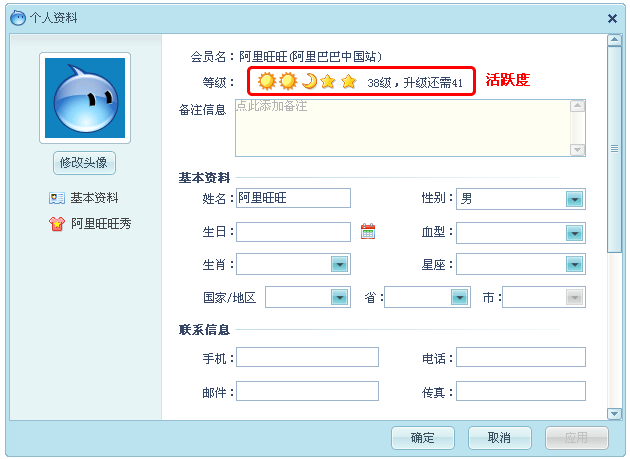Click the AliWangWang logo in title bar
This screenshot has width=630, height=459.
[x=18, y=18]
